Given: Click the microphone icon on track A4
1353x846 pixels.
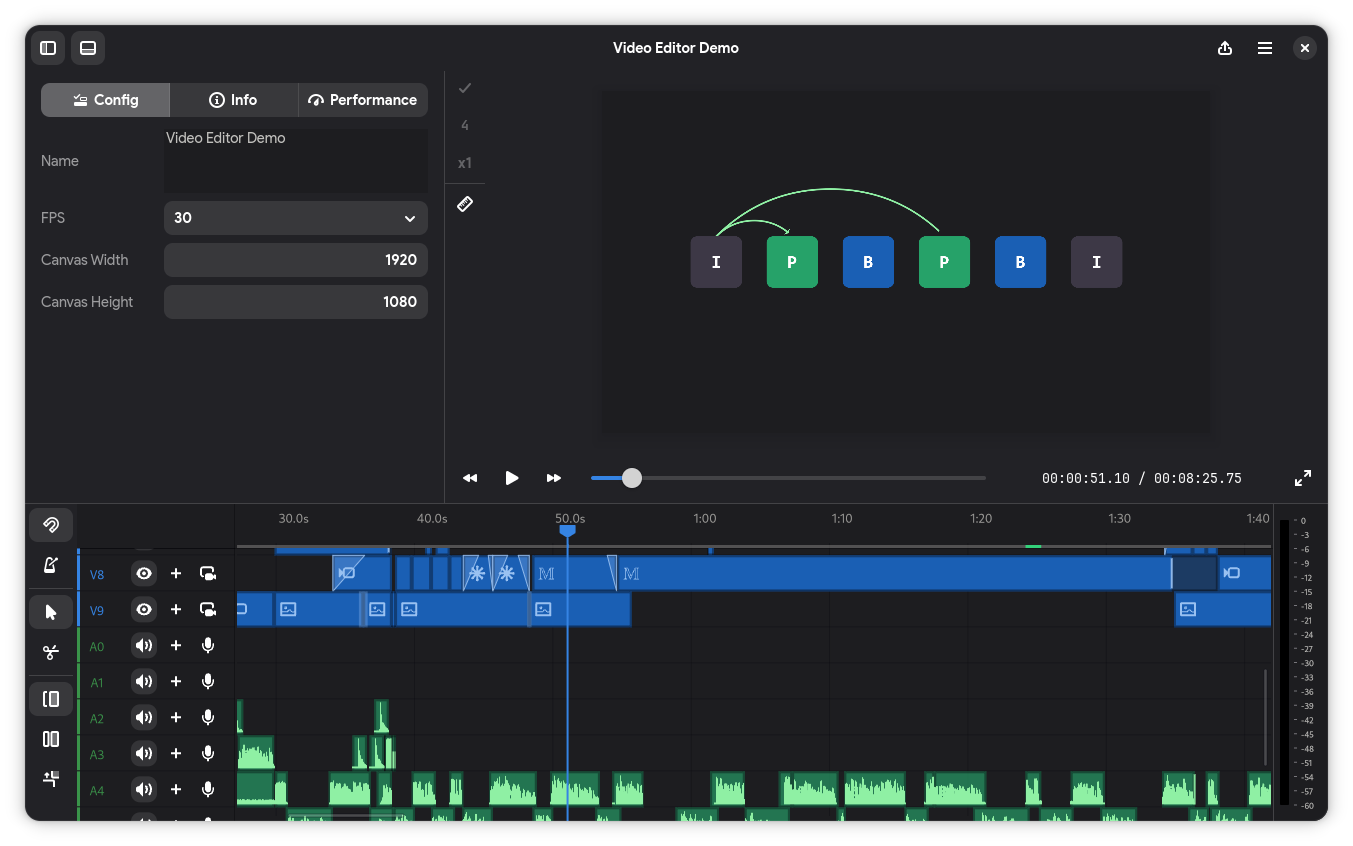Looking at the screenshot, I should pyautogui.click(x=208, y=790).
